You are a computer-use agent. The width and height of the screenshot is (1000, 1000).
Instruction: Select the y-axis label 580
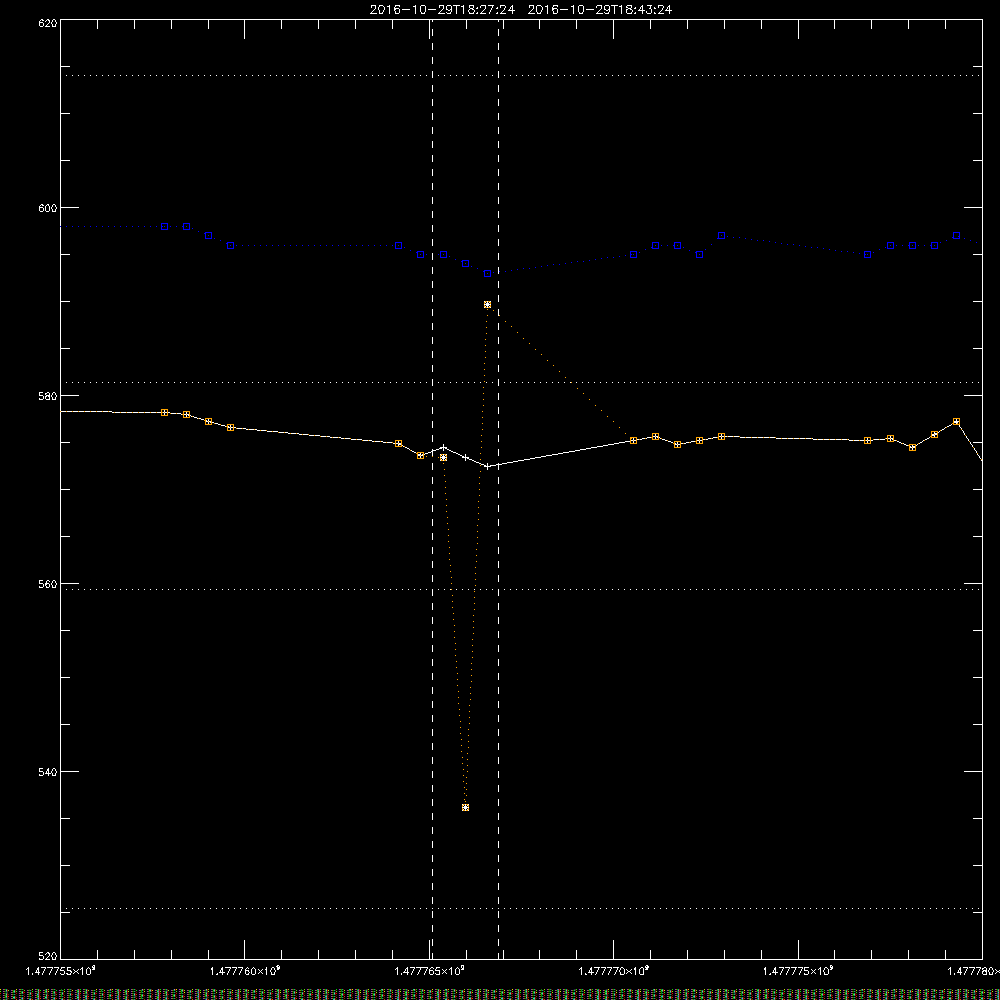tap(48, 396)
